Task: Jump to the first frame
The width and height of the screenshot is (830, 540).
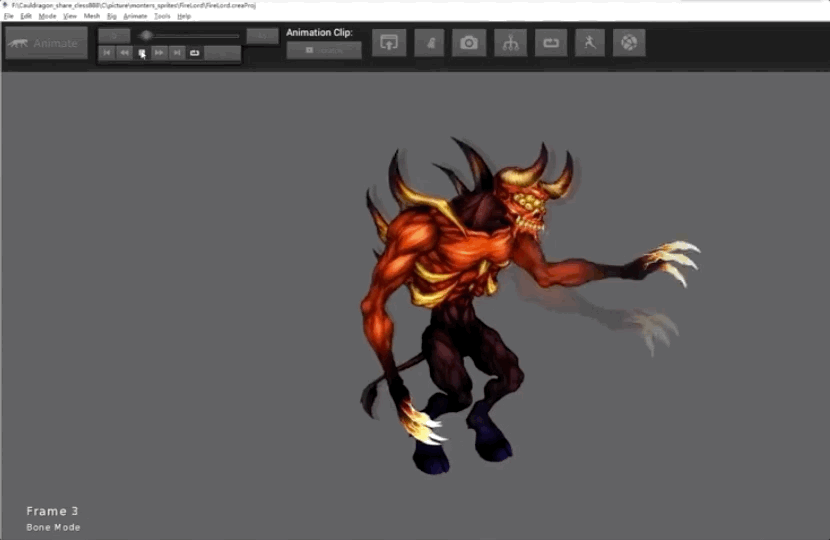Action: tap(107, 53)
